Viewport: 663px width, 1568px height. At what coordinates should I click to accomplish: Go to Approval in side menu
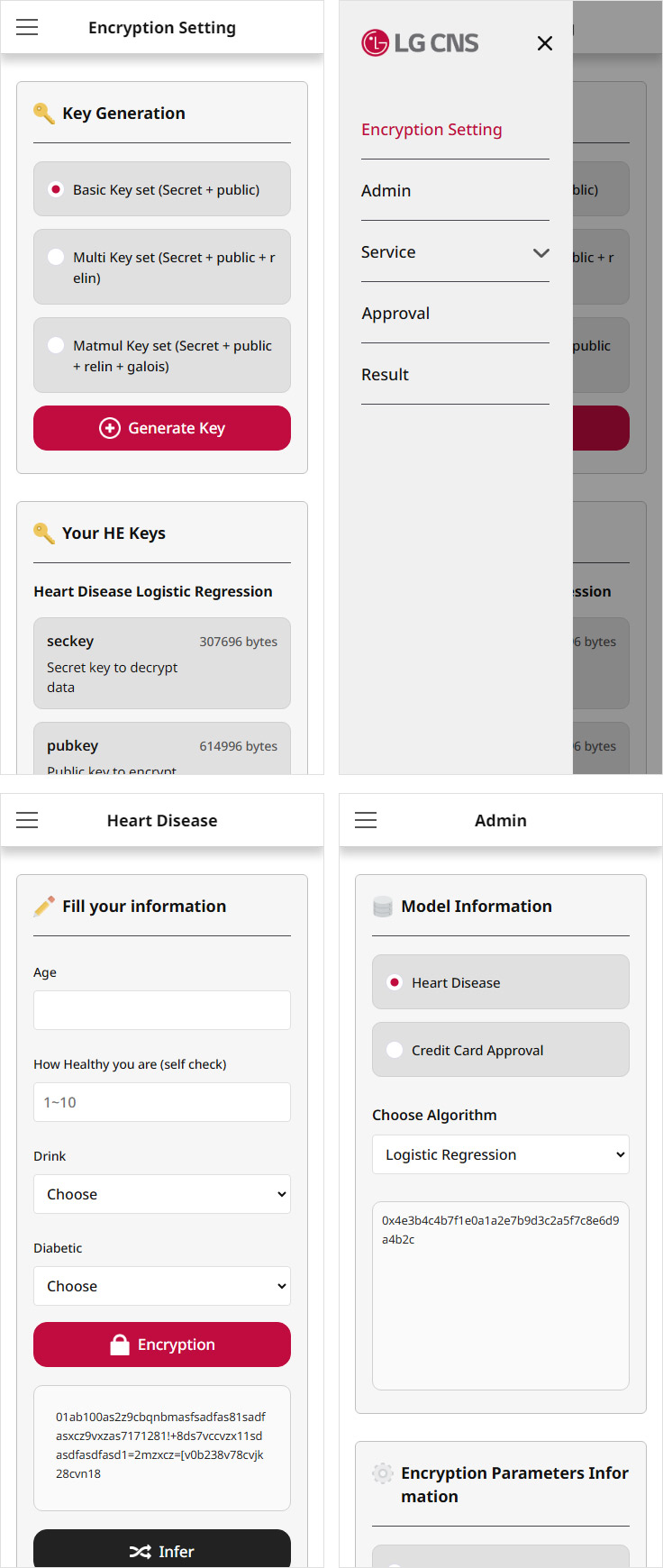click(x=395, y=314)
